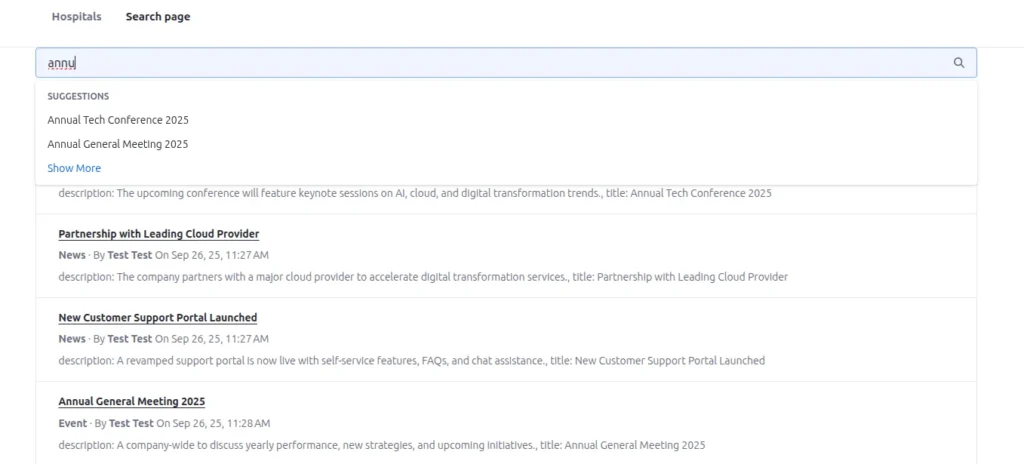Screen dimensions: 1024x464
Task: Expand suggestions with Show More
Action: tap(74, 168)
